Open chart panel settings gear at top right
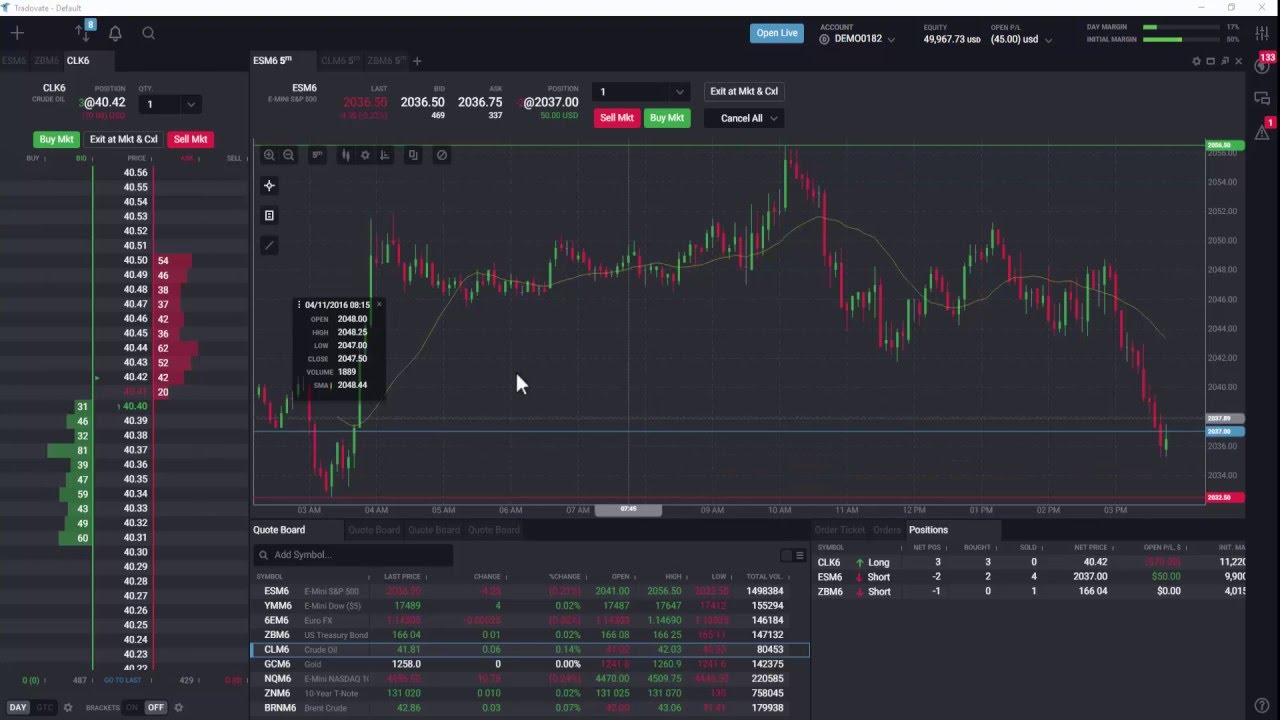Screen dimensions: 1280x720 tap(1196, 61)
